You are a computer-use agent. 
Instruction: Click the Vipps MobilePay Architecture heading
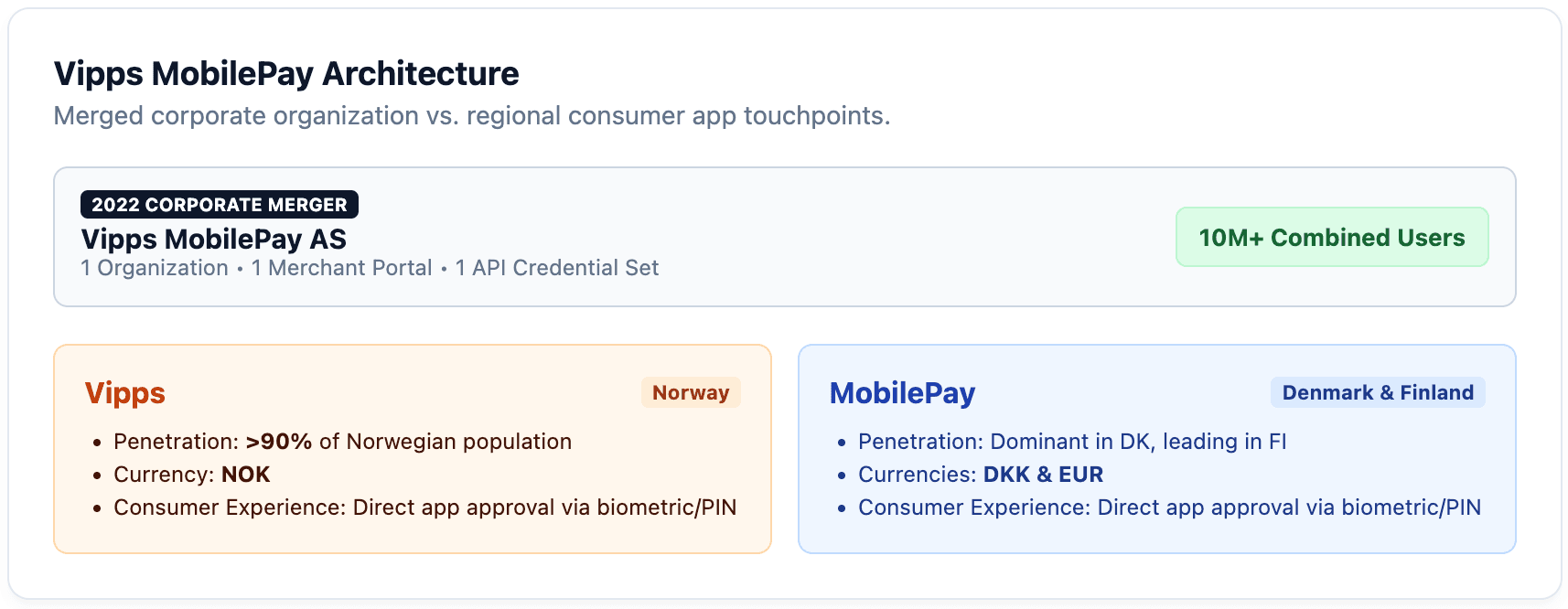tap(286, 74)
